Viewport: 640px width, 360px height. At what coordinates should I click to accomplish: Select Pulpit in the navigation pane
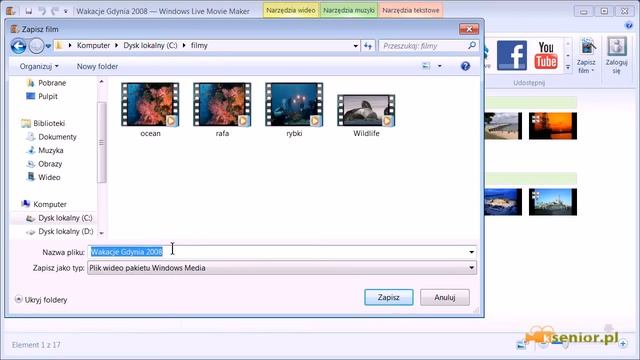point(42,96)
